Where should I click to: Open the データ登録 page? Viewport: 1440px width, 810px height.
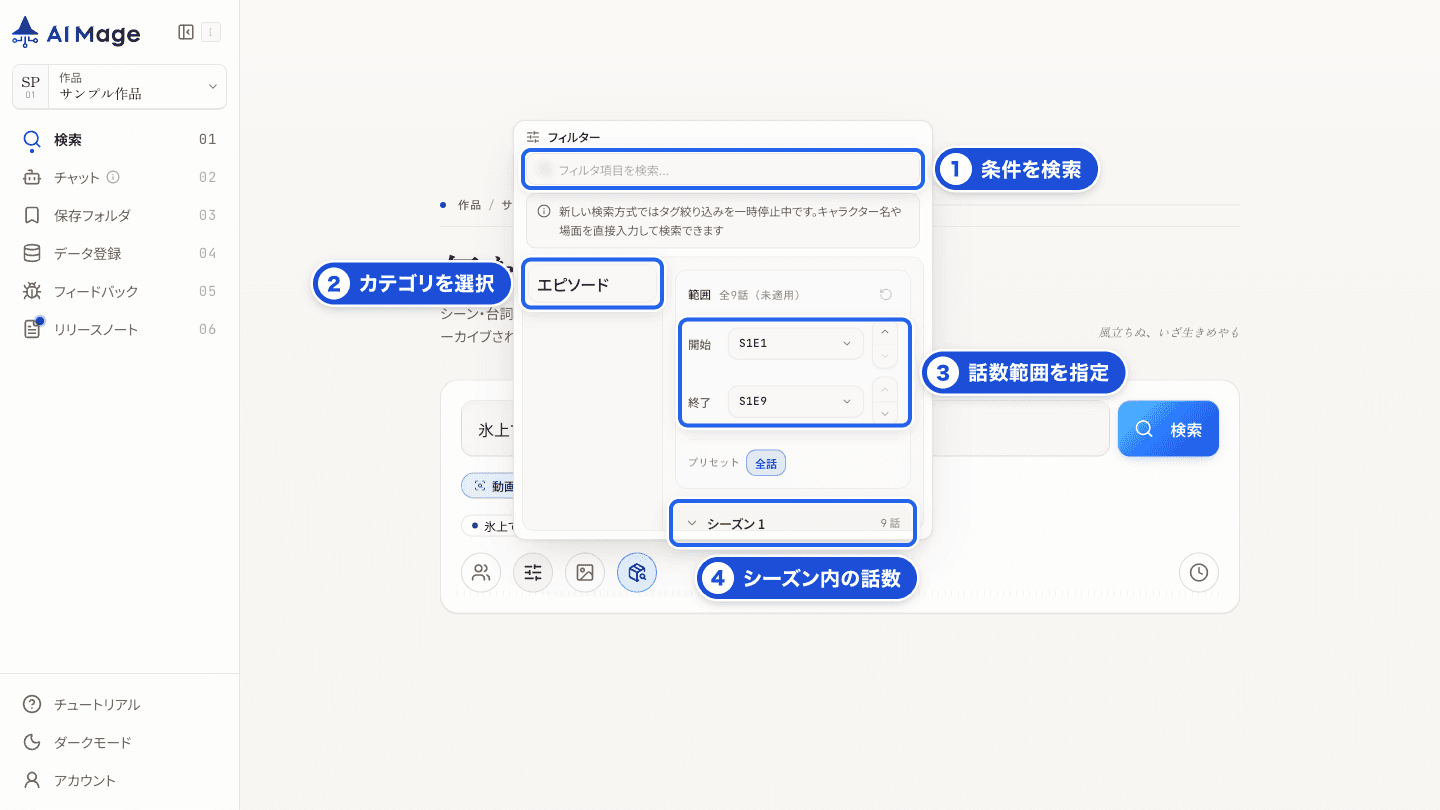pyautogui.click(x=119, y=254)
